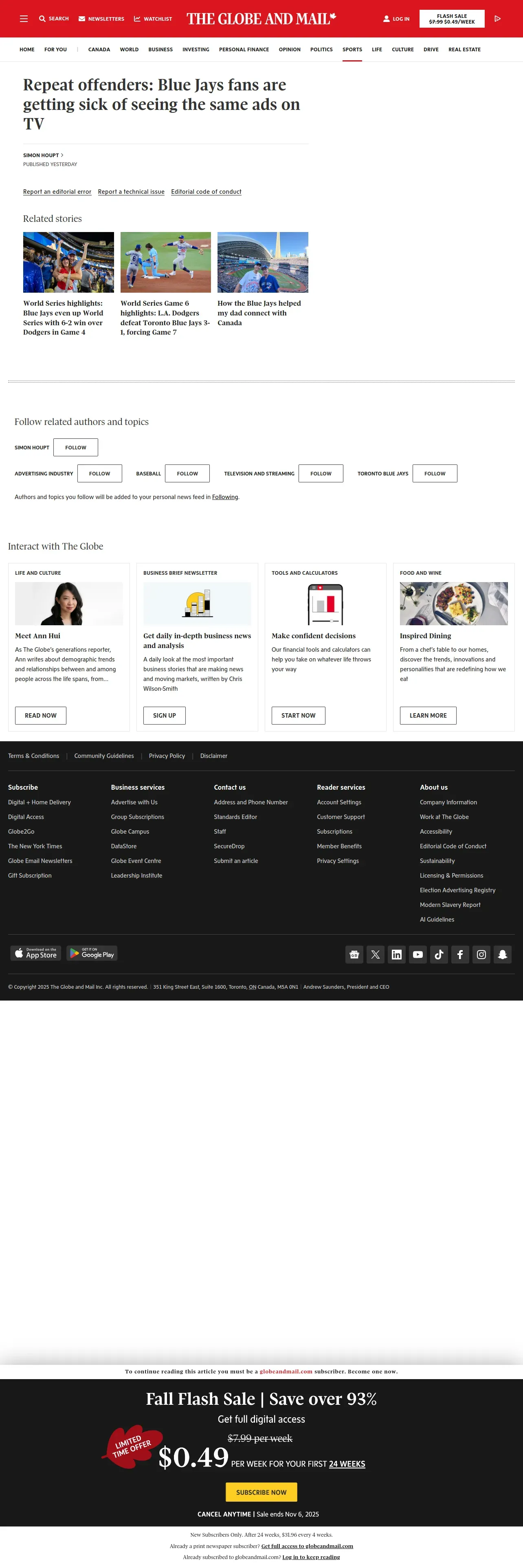The height and width of the screenshot is (1568, 523).
Task: Click Report an editorial error link
Action: click(57, 192)
